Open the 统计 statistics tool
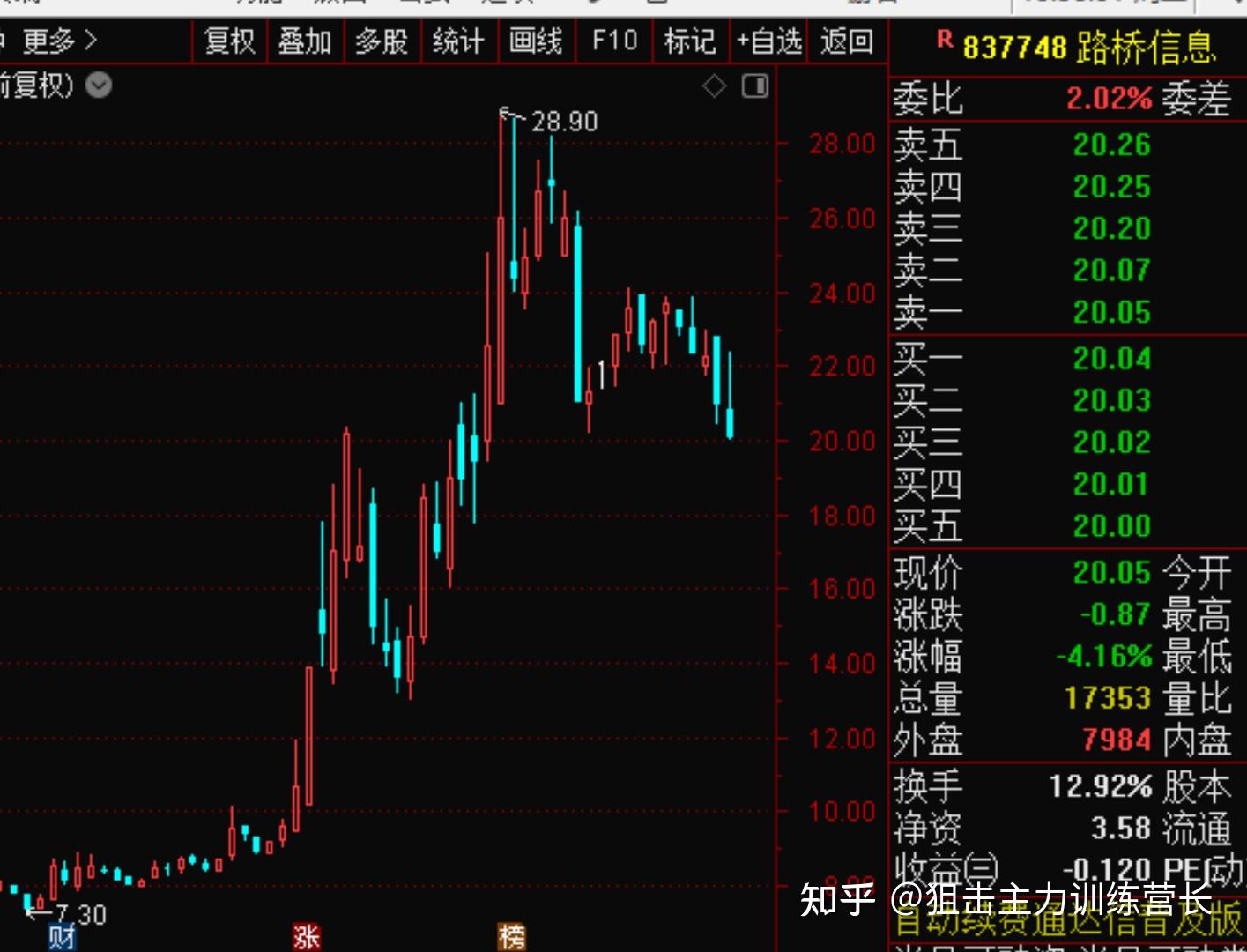Image resolution: width=1247 pixels, height=952 pixels. coord(458,41)
